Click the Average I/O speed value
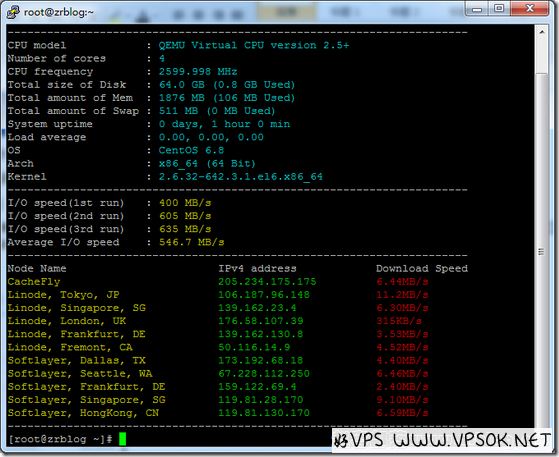 191,242
